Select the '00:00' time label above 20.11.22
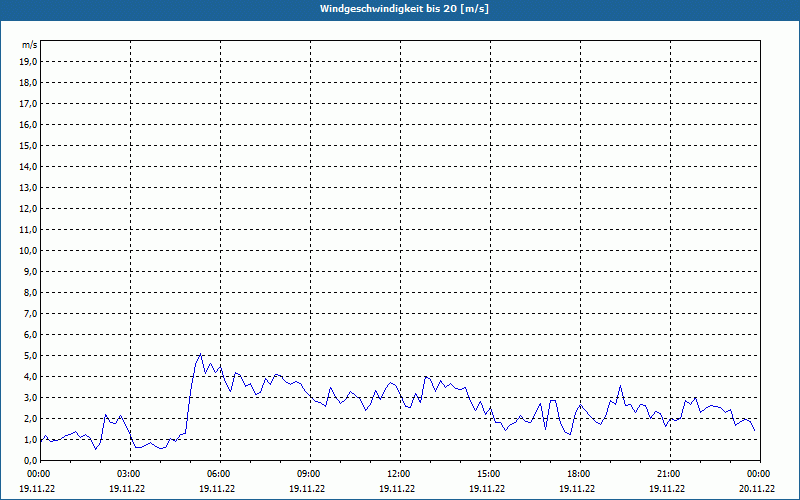 [x=759, y=474]
